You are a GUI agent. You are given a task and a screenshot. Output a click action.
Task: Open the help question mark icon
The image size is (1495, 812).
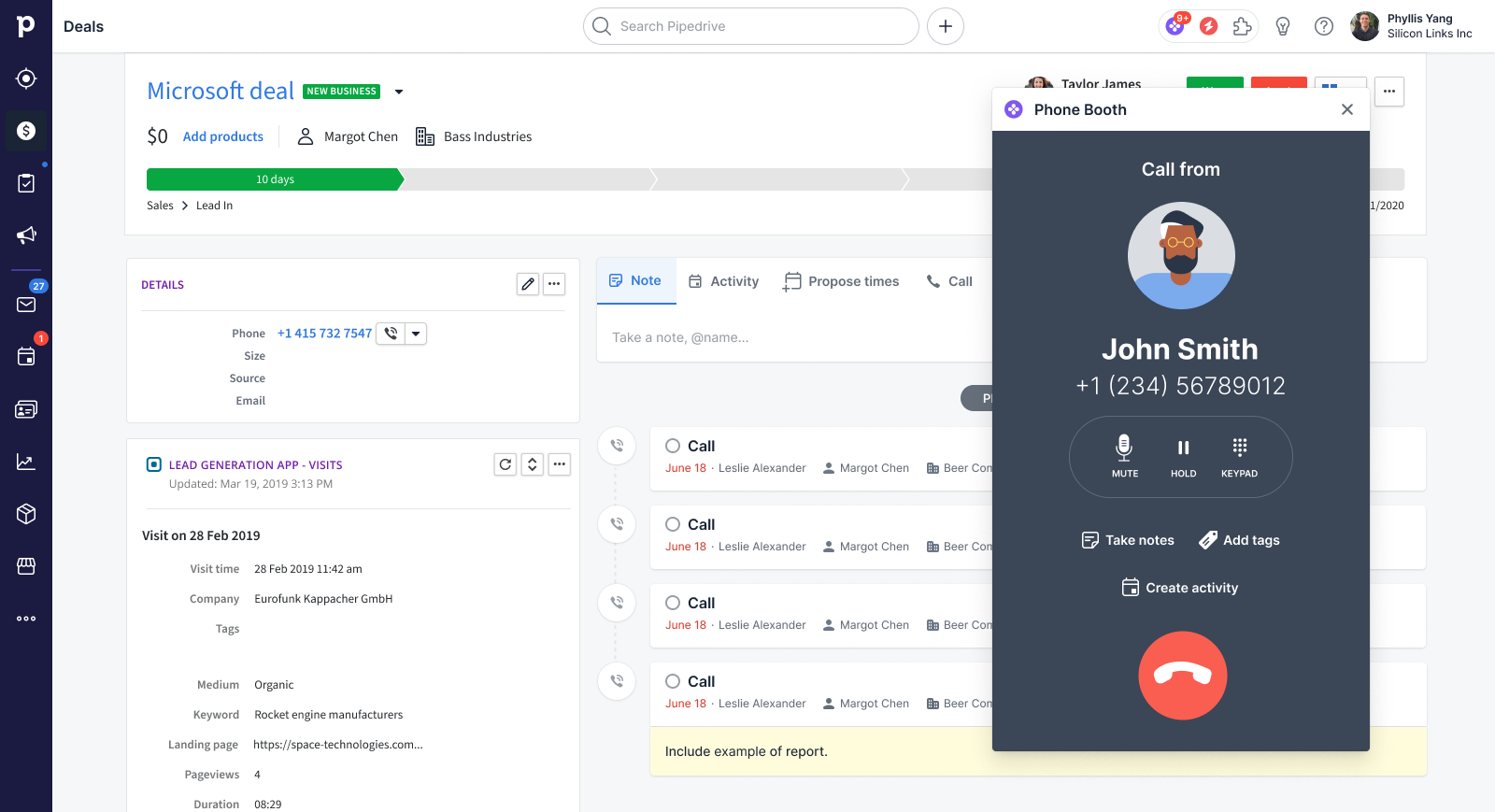[1324, 26]
